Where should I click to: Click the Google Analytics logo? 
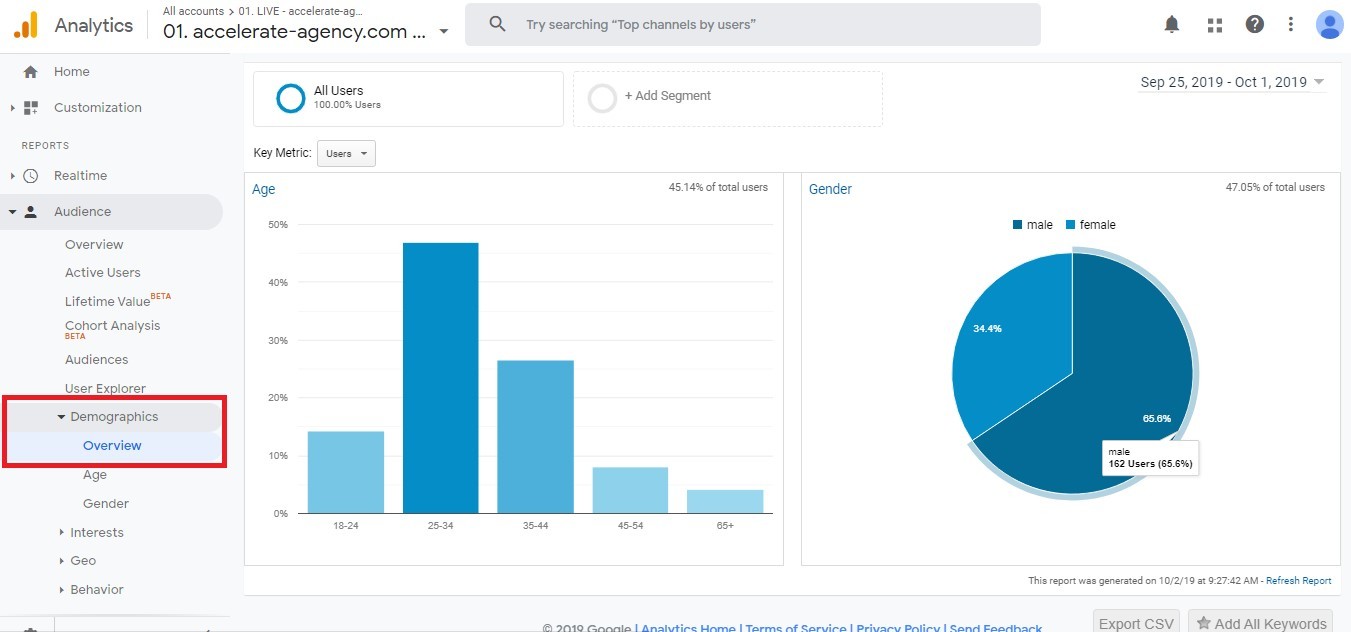25,25
